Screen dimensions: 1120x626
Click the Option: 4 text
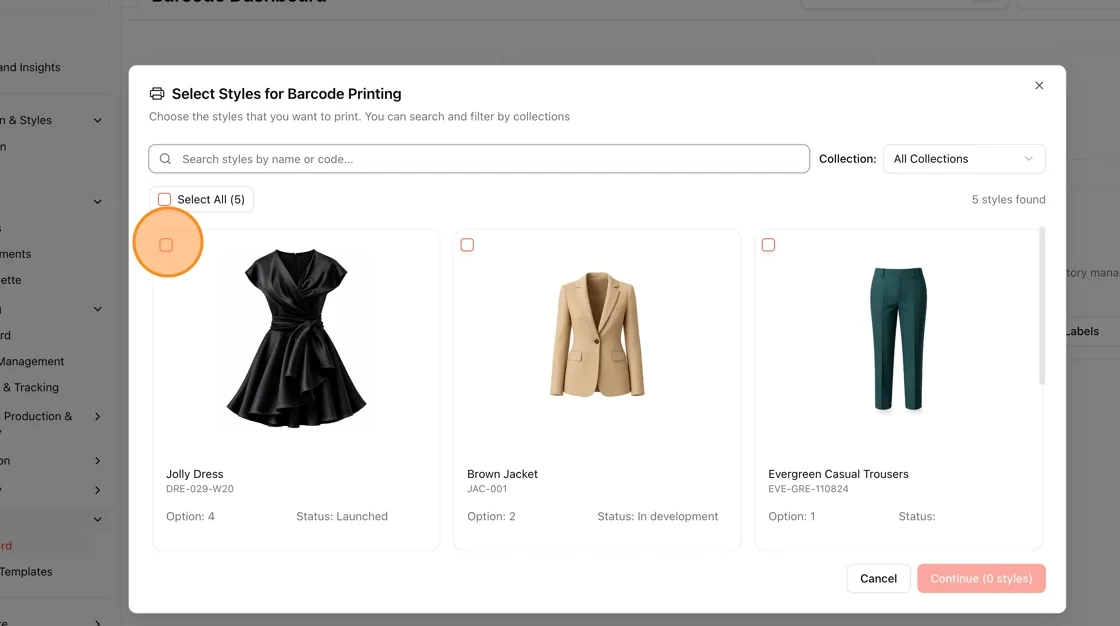tap(190, 516)
